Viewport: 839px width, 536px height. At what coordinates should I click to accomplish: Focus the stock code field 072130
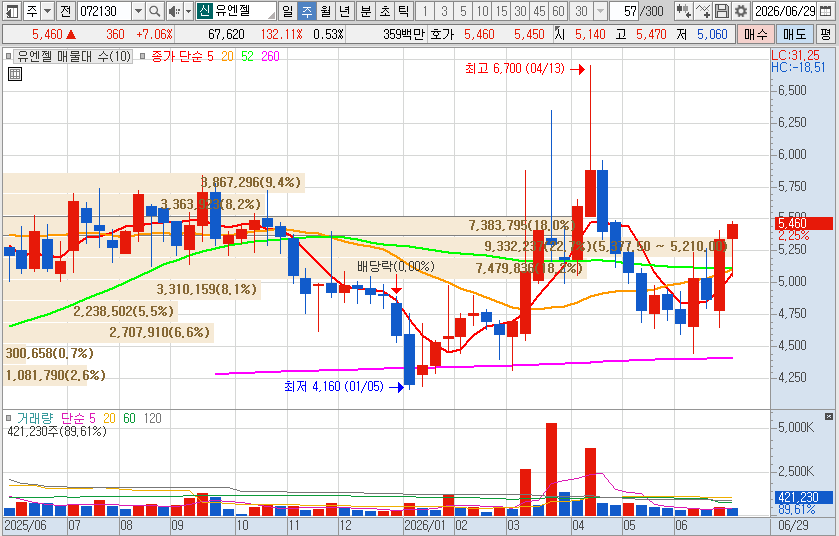(104, 11)
